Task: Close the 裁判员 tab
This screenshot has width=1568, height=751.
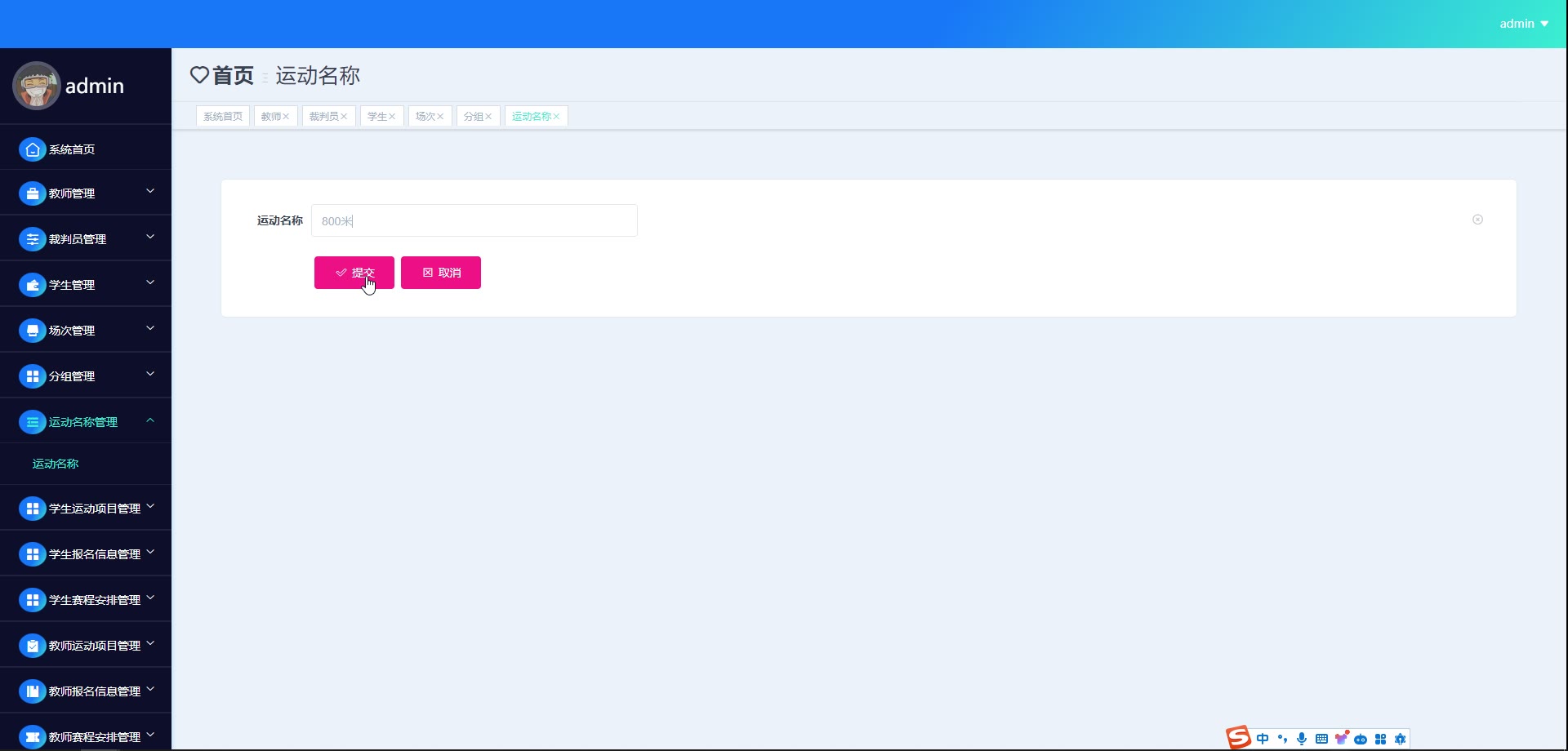Action: (344, 117)
